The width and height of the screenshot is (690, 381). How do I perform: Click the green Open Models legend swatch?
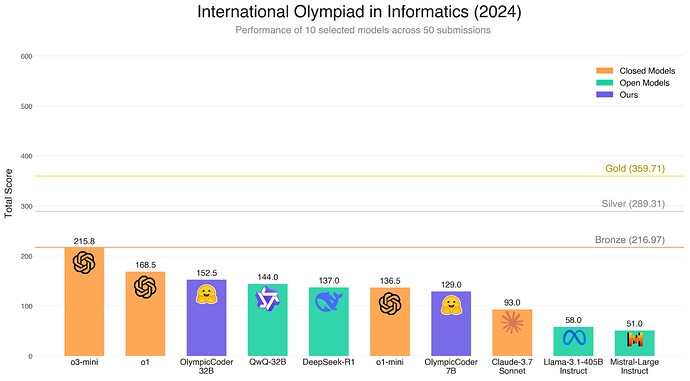tap(604, 83)
